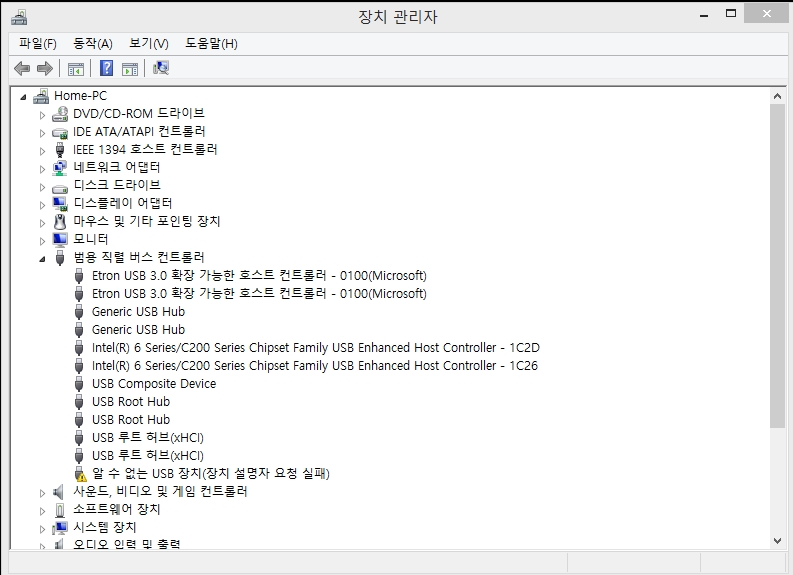793x575 pixels.
Task: Select Intel USB Enhanced Host Controller 1C2D
Action: 316,348
